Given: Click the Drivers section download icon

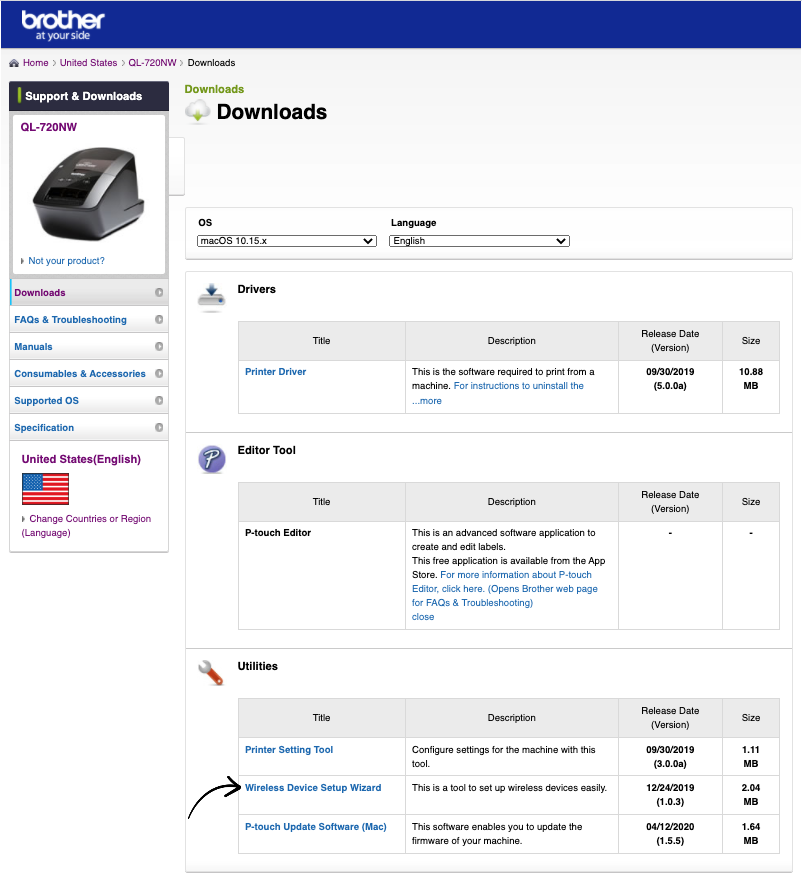Looking at the screenshot, I should click(x=211, y=296).
